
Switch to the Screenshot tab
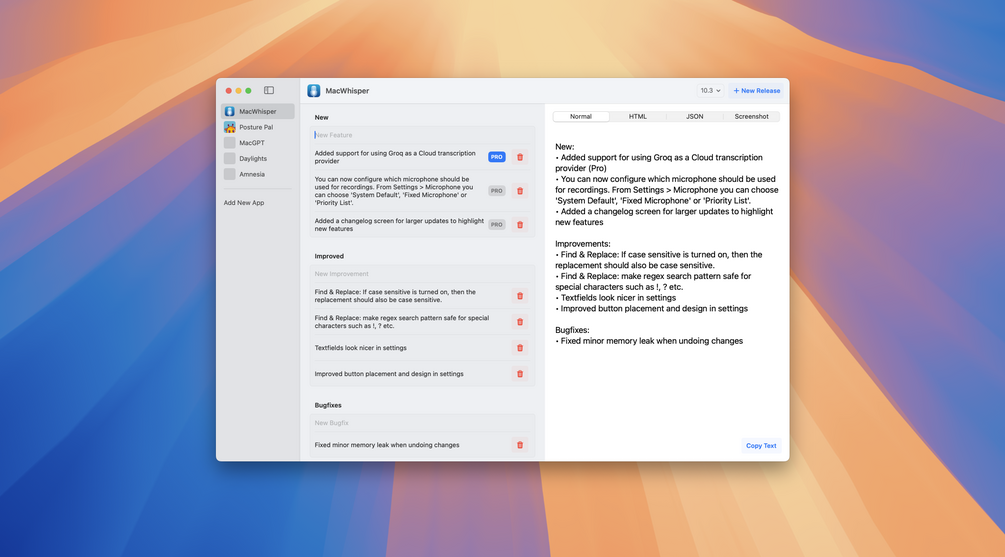[x=751, y=117]
